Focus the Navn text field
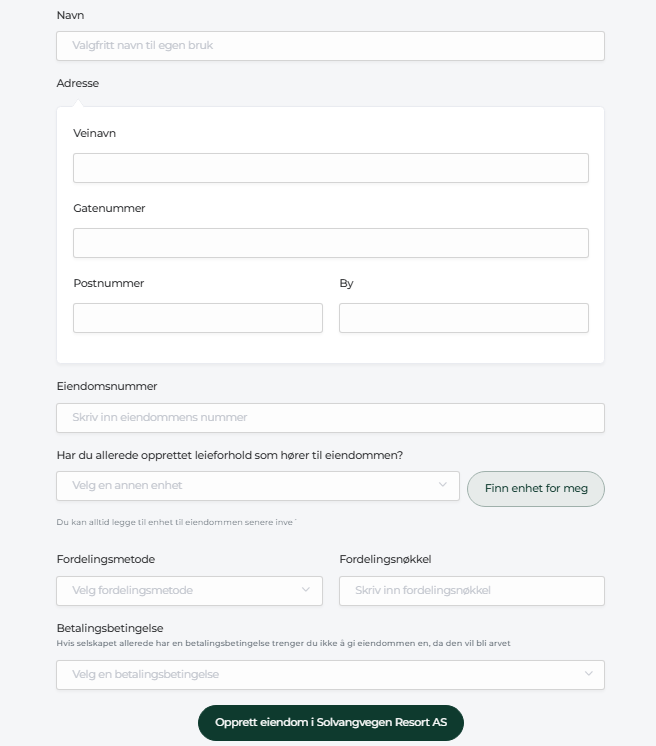This screenshot has width=656, height=746. coord(330,46)
